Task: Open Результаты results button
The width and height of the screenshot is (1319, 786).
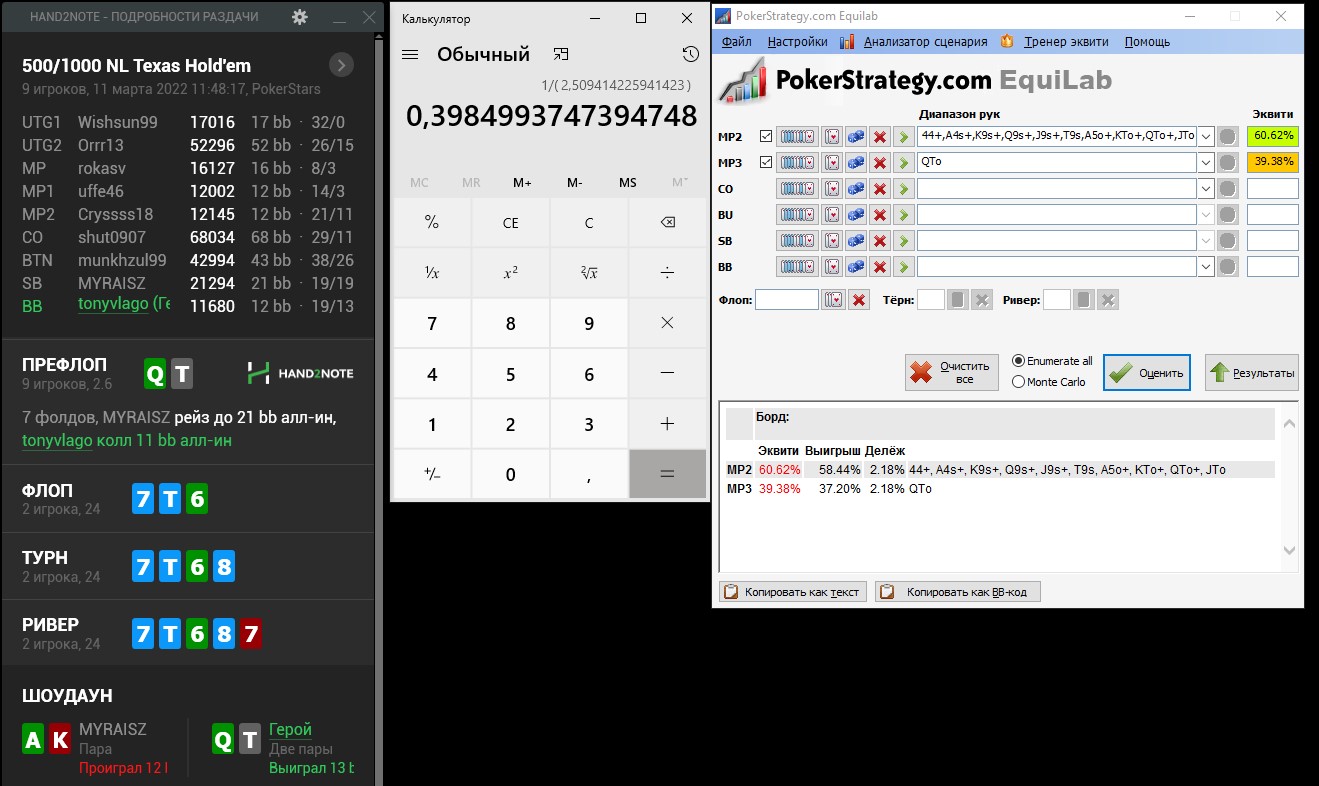Action: [1252, 373]
